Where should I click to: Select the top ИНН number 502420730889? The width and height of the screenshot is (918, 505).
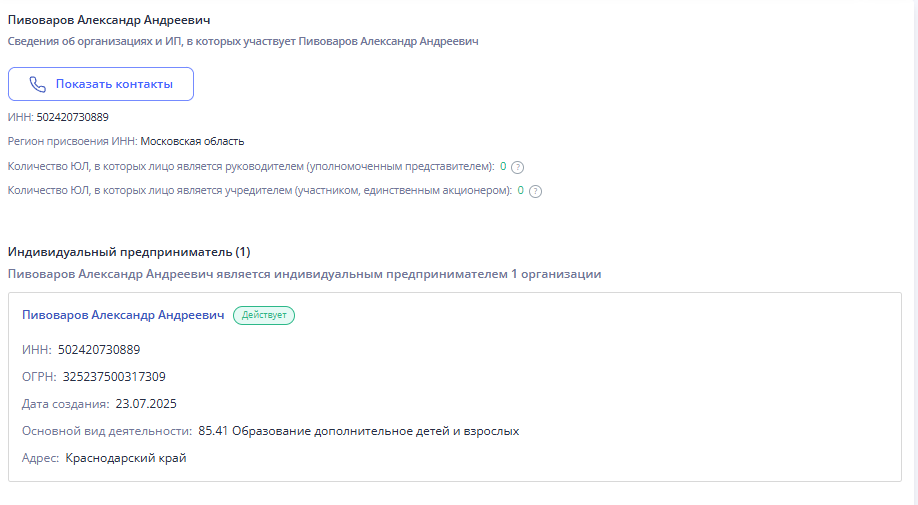point(80,117)
